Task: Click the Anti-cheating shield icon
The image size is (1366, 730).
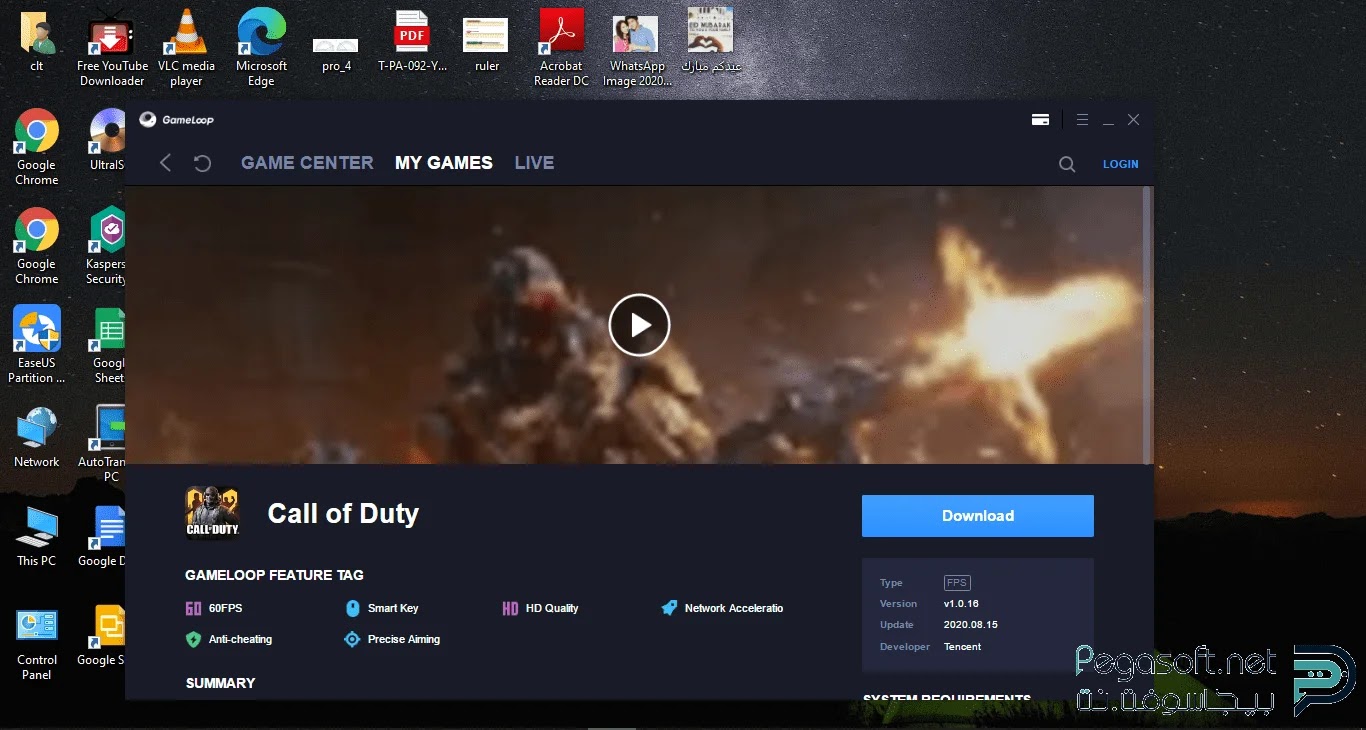Action: (194, 639)
